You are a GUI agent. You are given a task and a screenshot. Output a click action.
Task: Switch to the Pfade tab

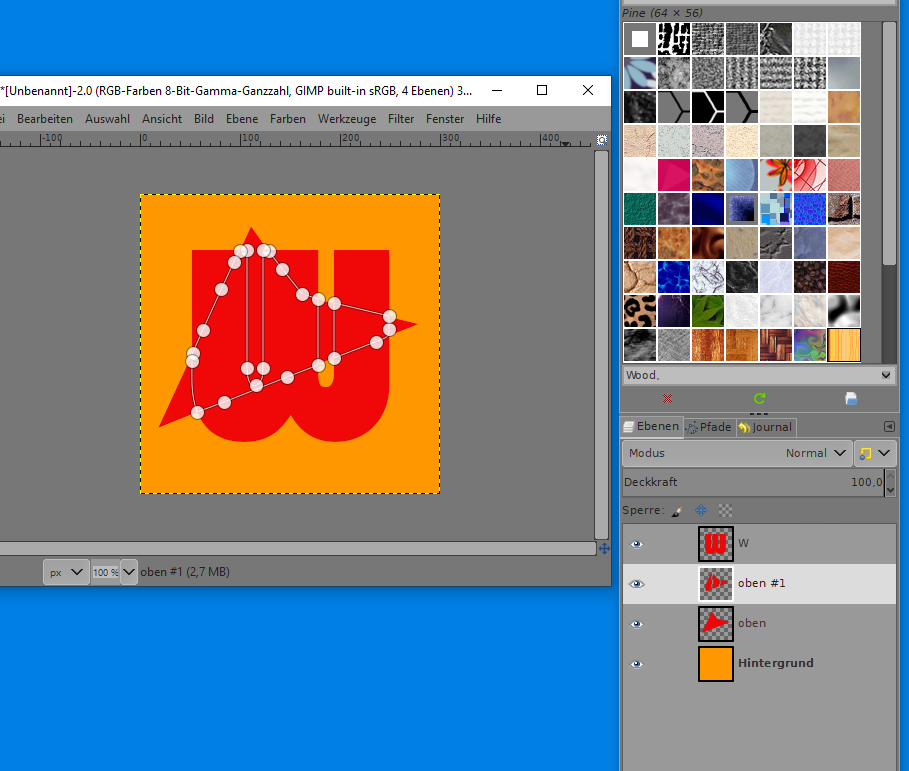(709, 427)
